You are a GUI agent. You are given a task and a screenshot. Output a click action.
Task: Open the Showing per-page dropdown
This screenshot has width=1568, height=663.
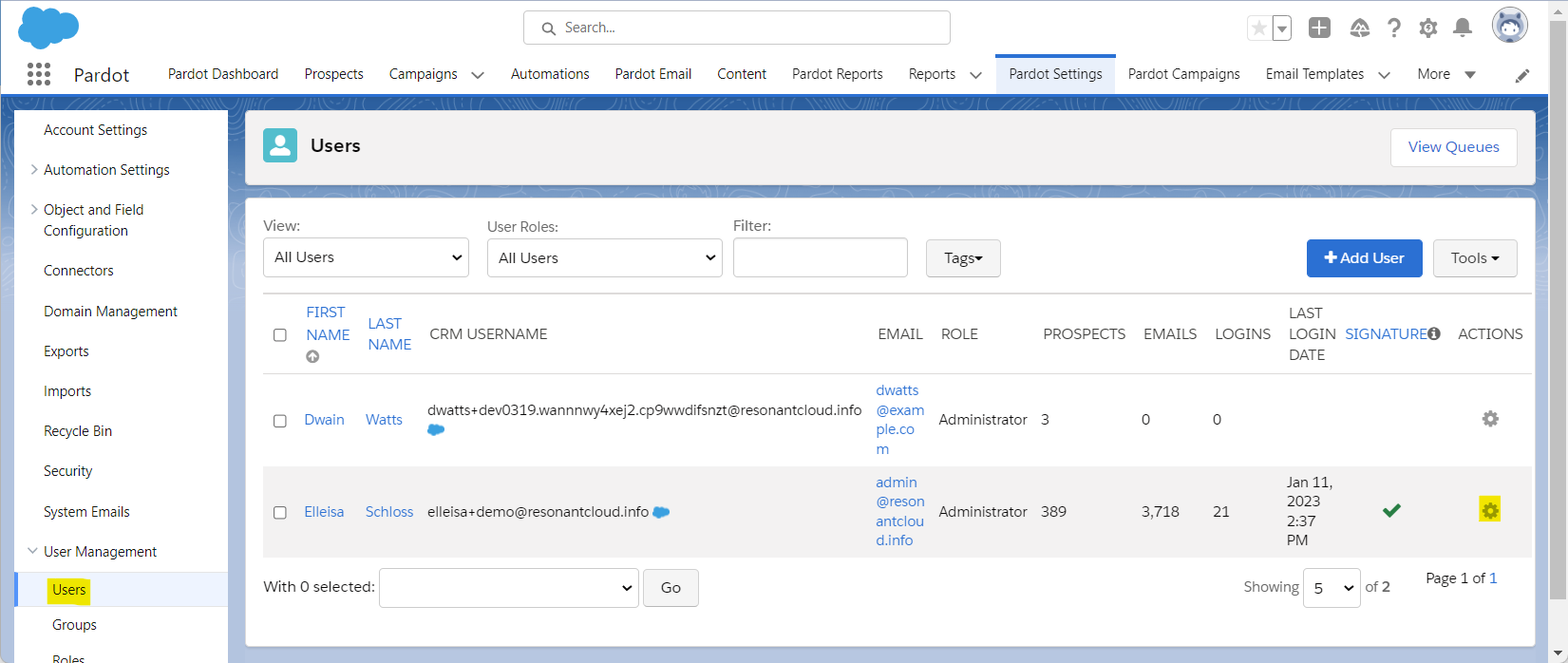(x=1332, y=588)
